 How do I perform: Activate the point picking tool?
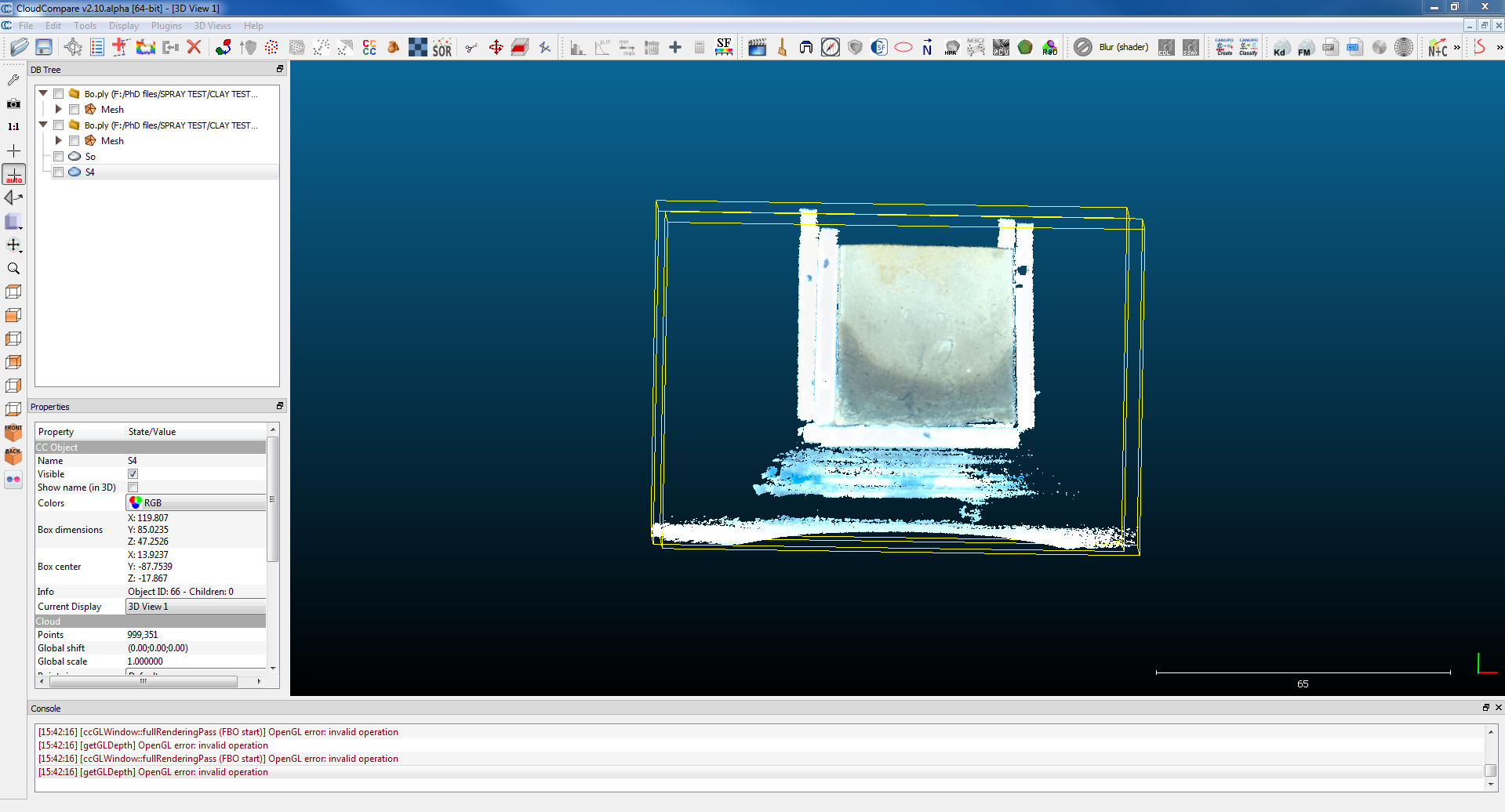(73, 47)
